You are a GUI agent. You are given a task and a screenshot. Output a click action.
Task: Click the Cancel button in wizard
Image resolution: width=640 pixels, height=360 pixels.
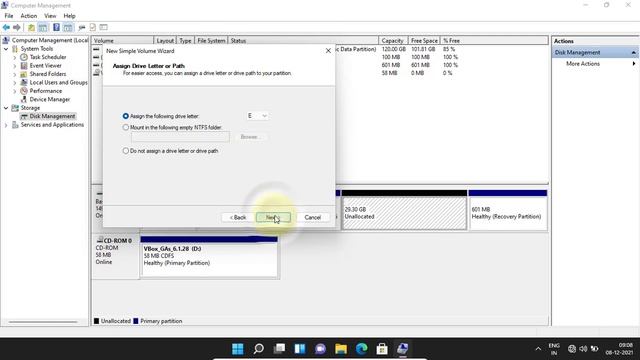tap(313, 218)
